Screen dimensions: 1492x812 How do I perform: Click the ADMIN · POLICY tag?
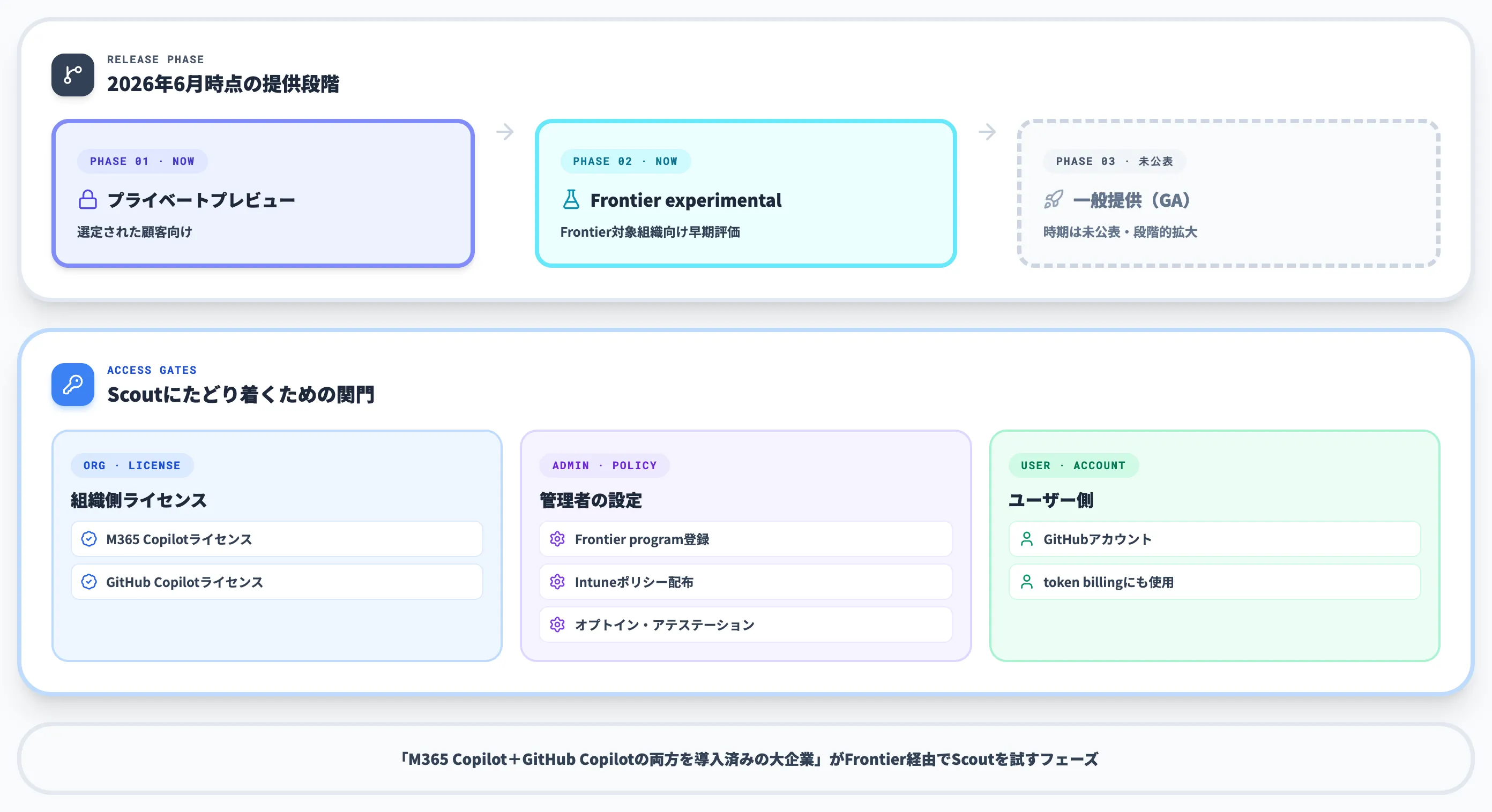pos(604,465)
